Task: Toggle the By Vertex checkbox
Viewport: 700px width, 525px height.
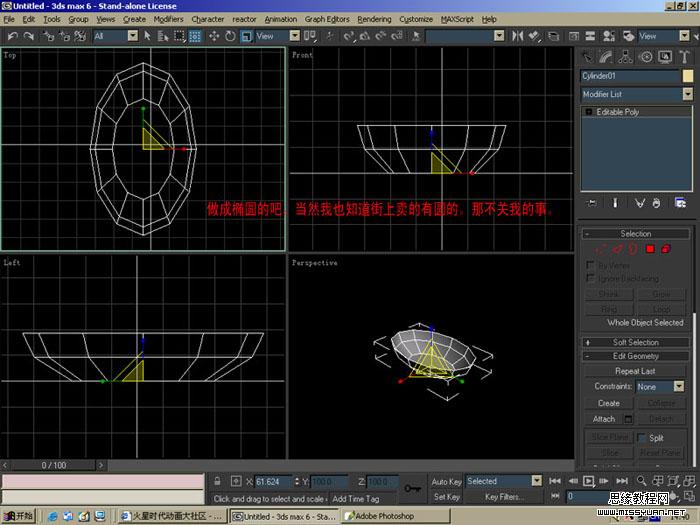Action: pyautogui.click(x=590, y=265)
